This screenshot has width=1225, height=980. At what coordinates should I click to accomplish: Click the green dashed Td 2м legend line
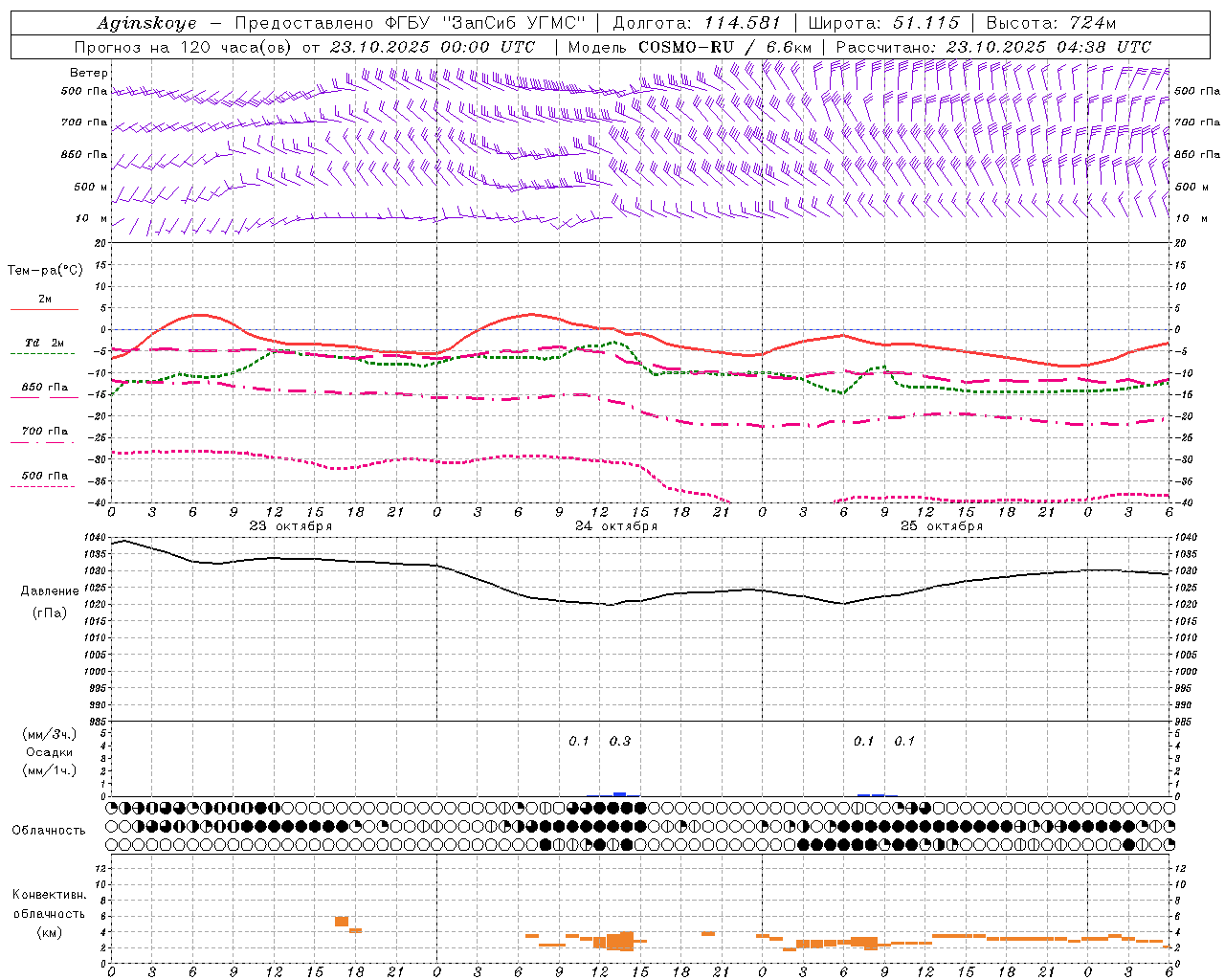tap(42, 354)
